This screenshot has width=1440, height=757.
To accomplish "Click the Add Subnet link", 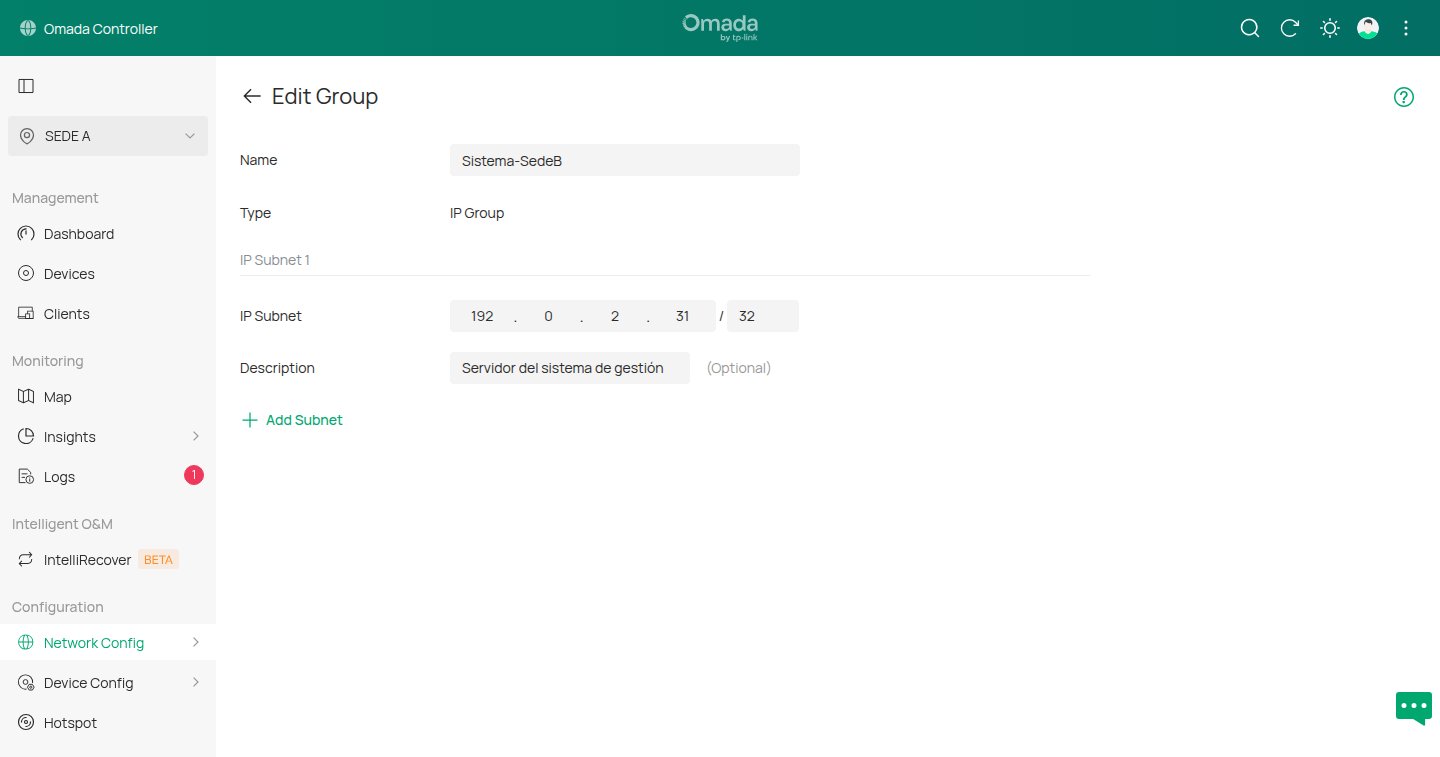I will (292, 420).
